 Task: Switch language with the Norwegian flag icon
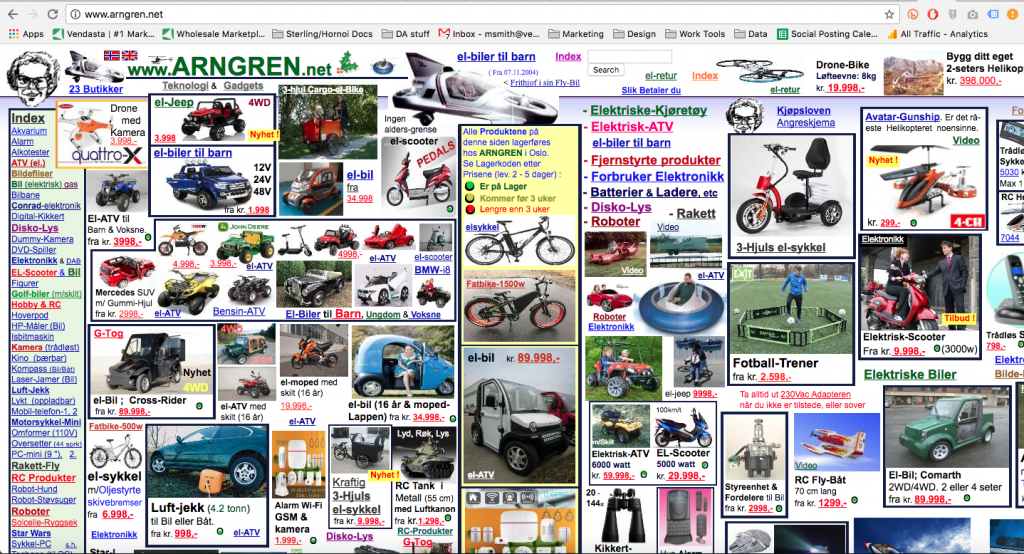[112, 56]
